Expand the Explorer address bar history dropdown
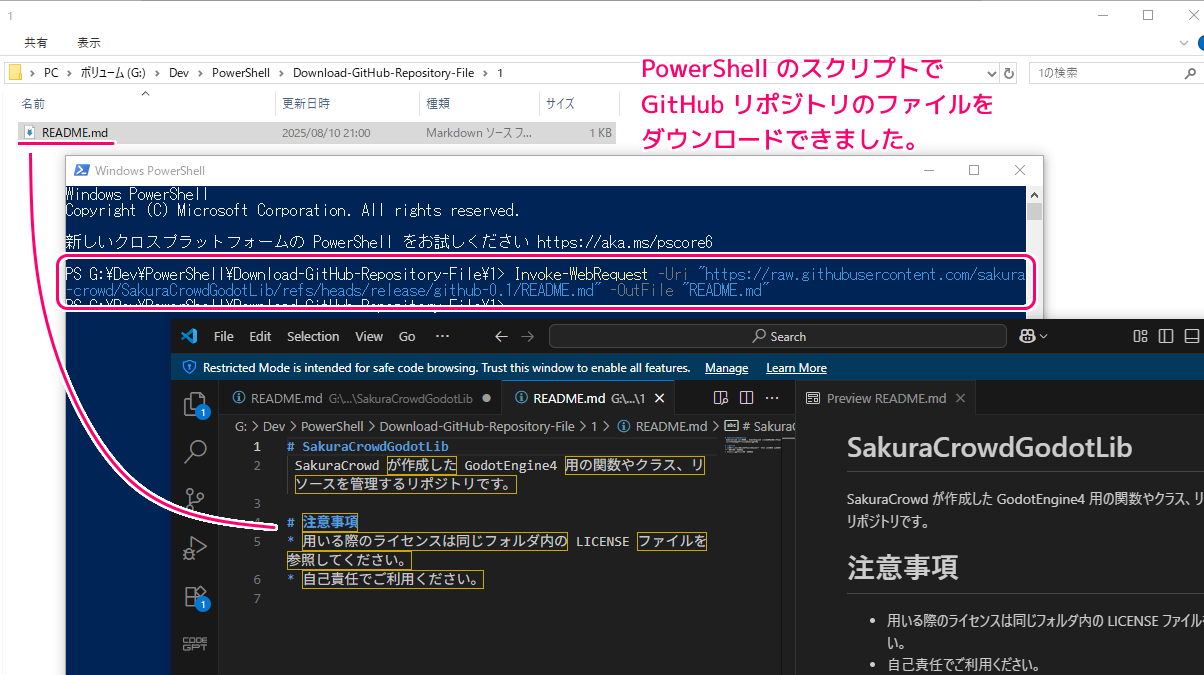 991,73
